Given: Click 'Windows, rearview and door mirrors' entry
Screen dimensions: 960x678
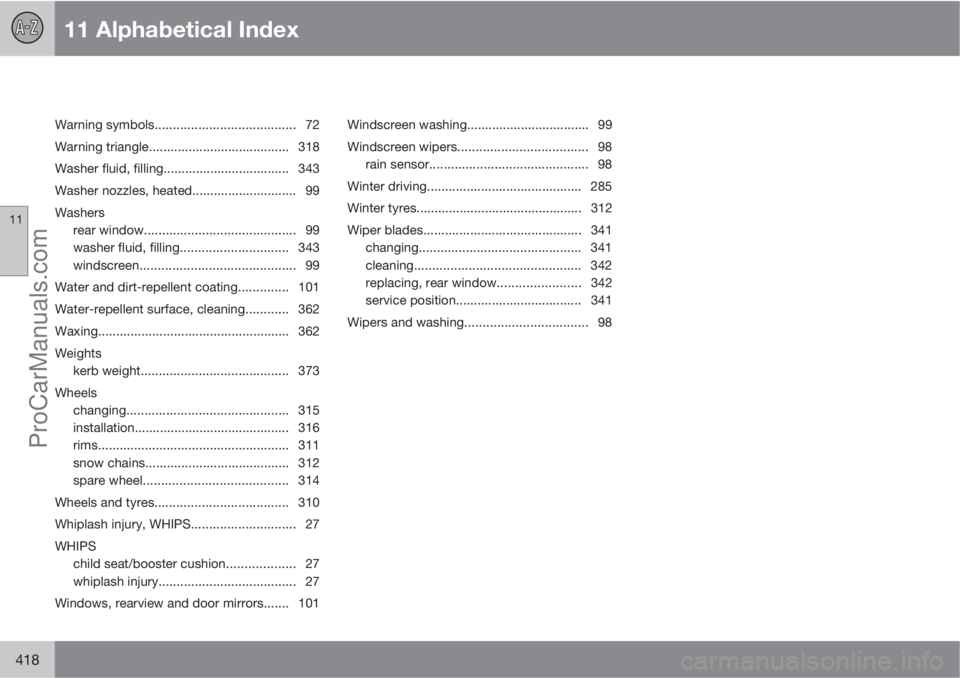Looking at the screenshot, I should click(187, 603).
